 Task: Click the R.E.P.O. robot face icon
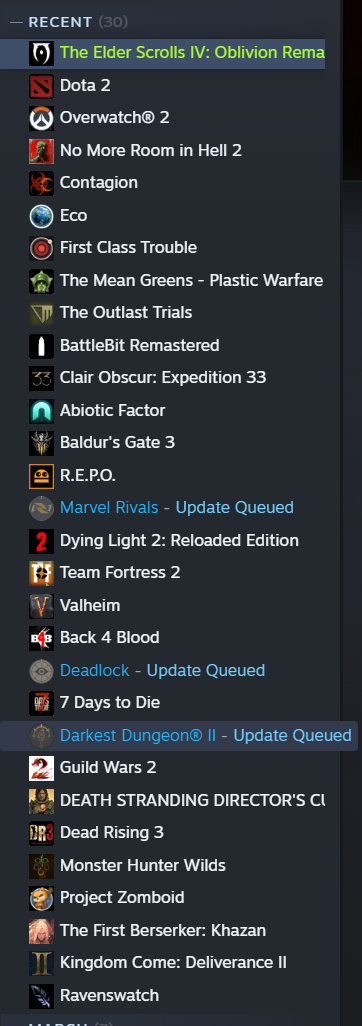(x=41, y=476)
